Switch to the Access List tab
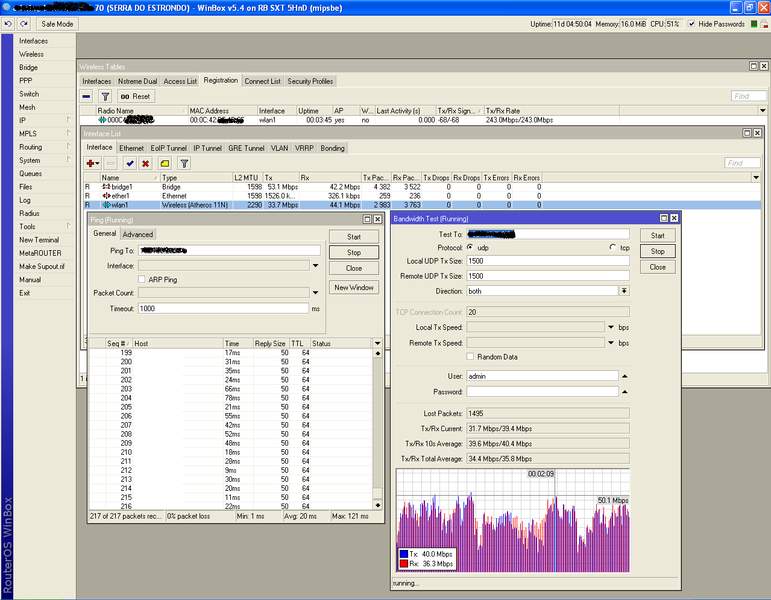771x600 pixels. coord(180,81)
